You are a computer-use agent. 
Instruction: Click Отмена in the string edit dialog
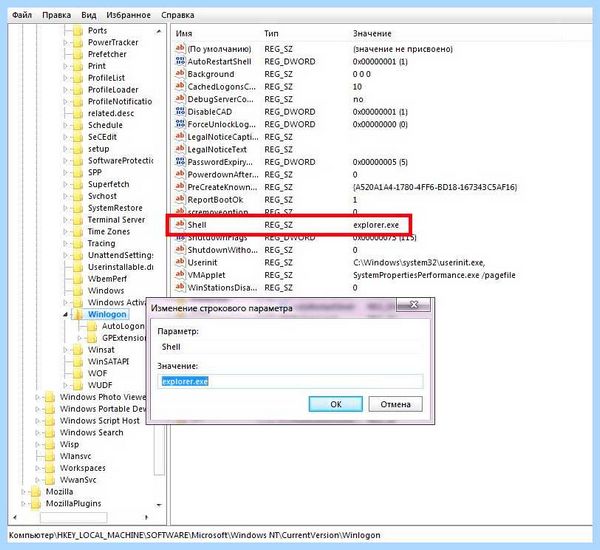(395, 404)
